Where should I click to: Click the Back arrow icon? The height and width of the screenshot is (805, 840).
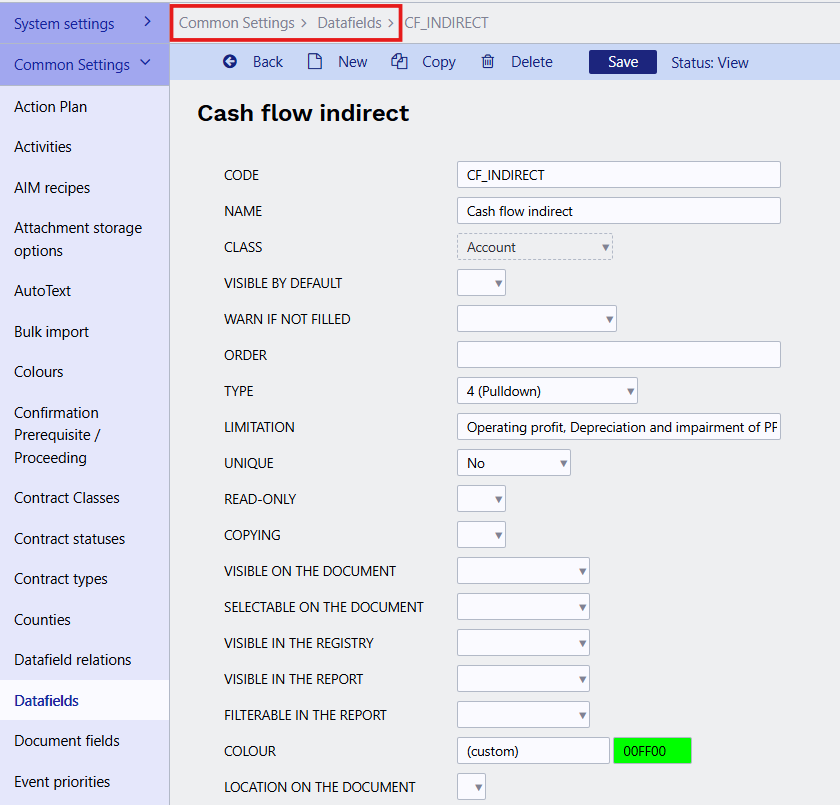230,62
